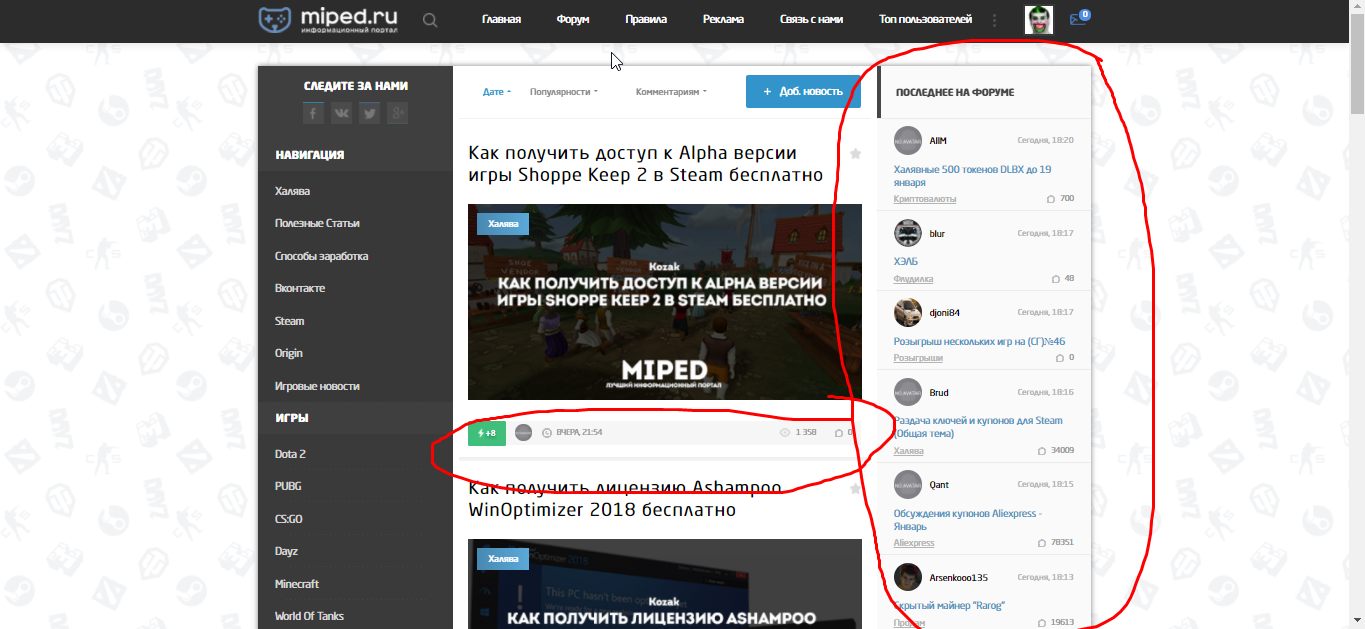Open username djoni84 in forum list

(x=945, y=312)
